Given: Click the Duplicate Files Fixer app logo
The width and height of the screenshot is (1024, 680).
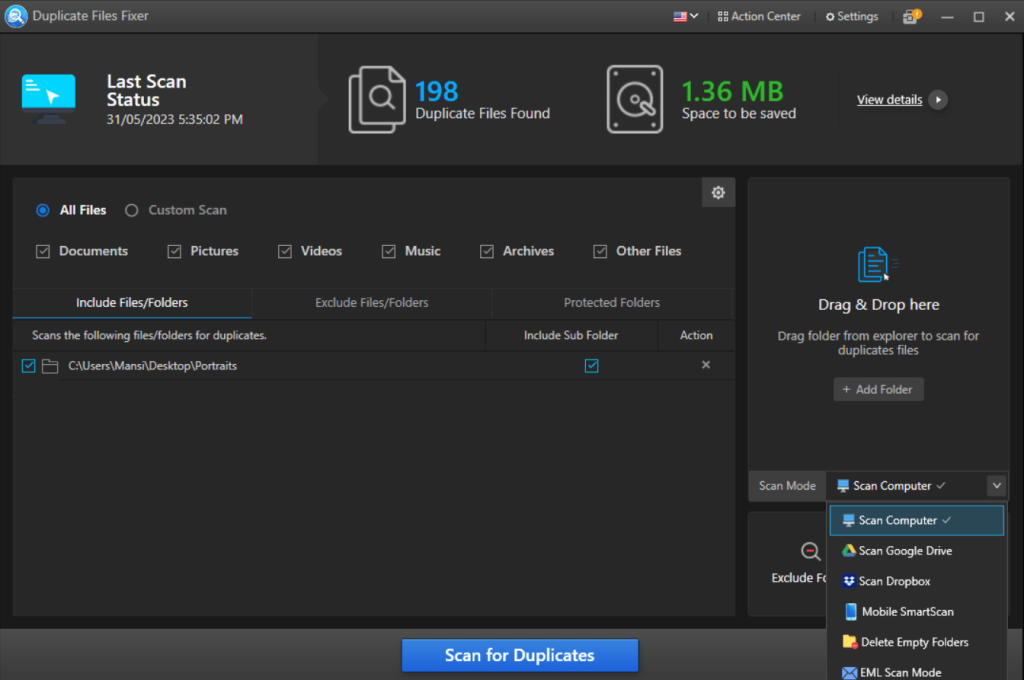Looking at the screenshot, I should click(x=16, y=16).
